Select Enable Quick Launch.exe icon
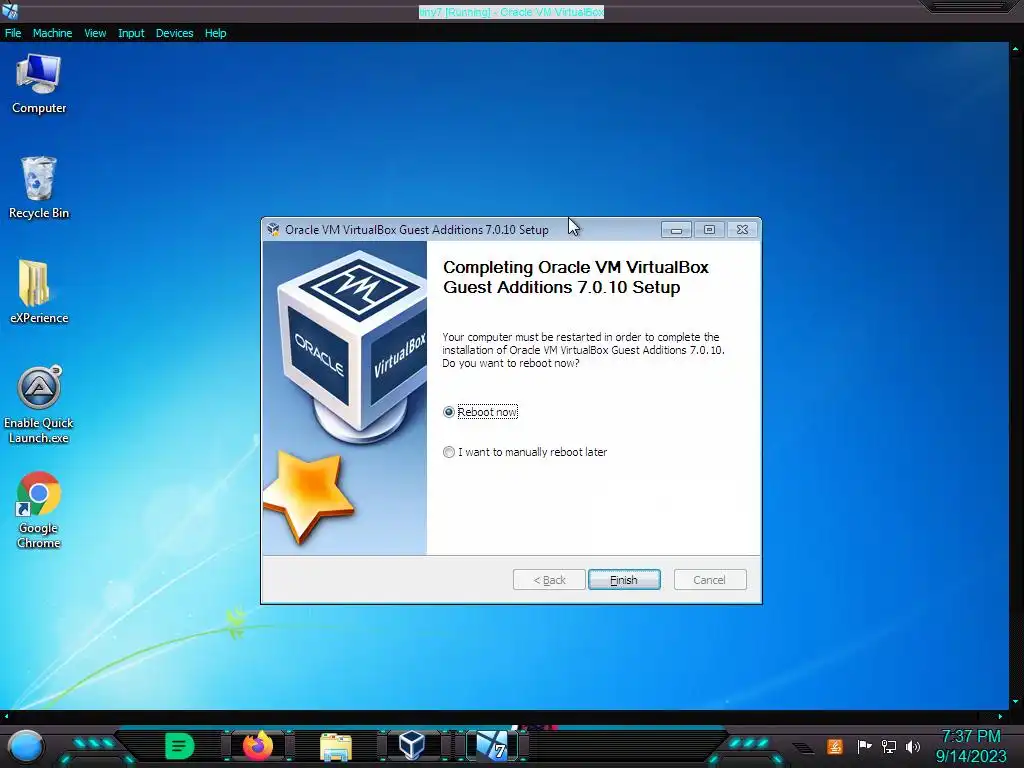This screenshot has height=768, width=1024. (39, 405)
